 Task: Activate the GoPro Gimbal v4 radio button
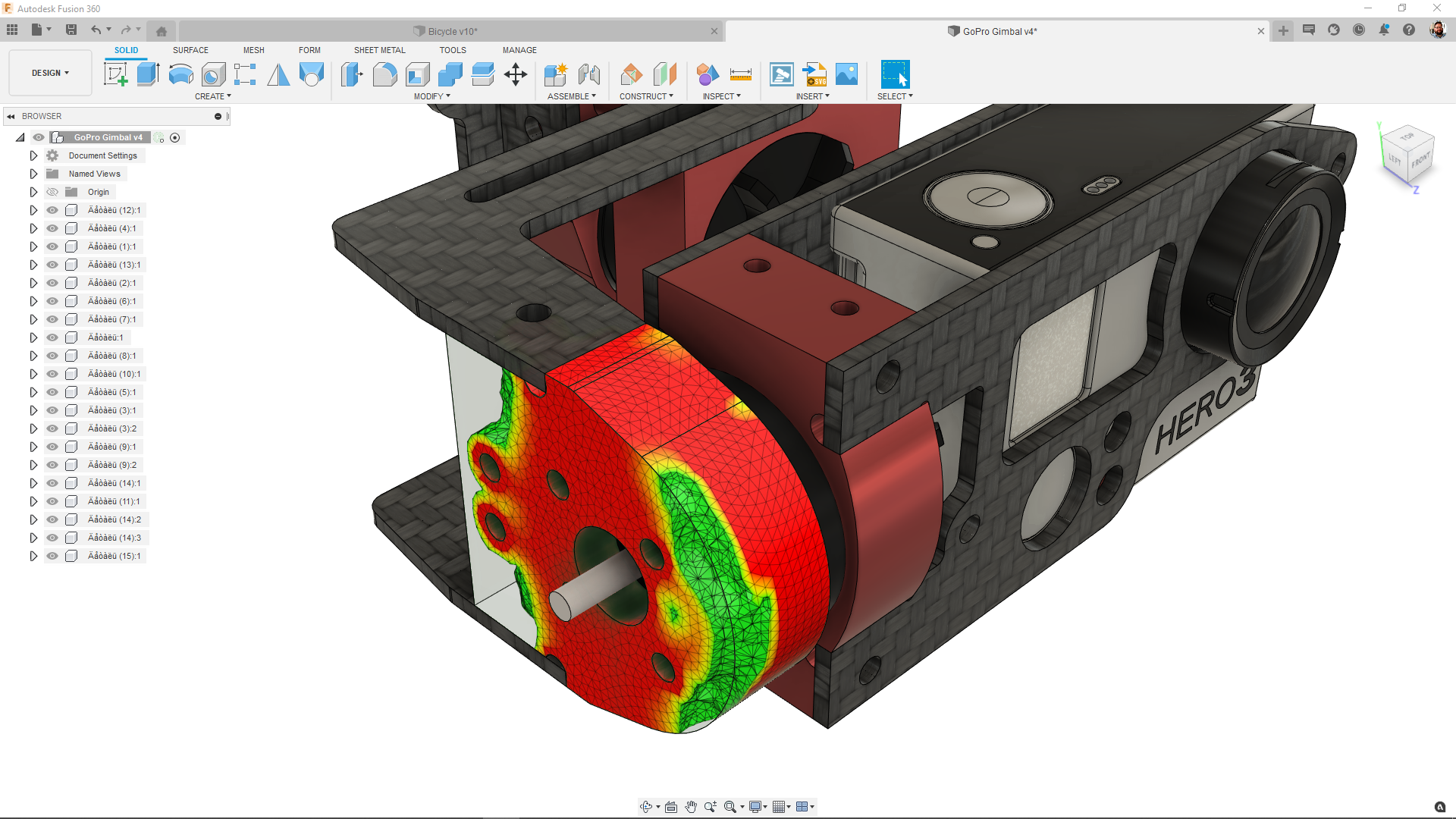pos(175,137)
